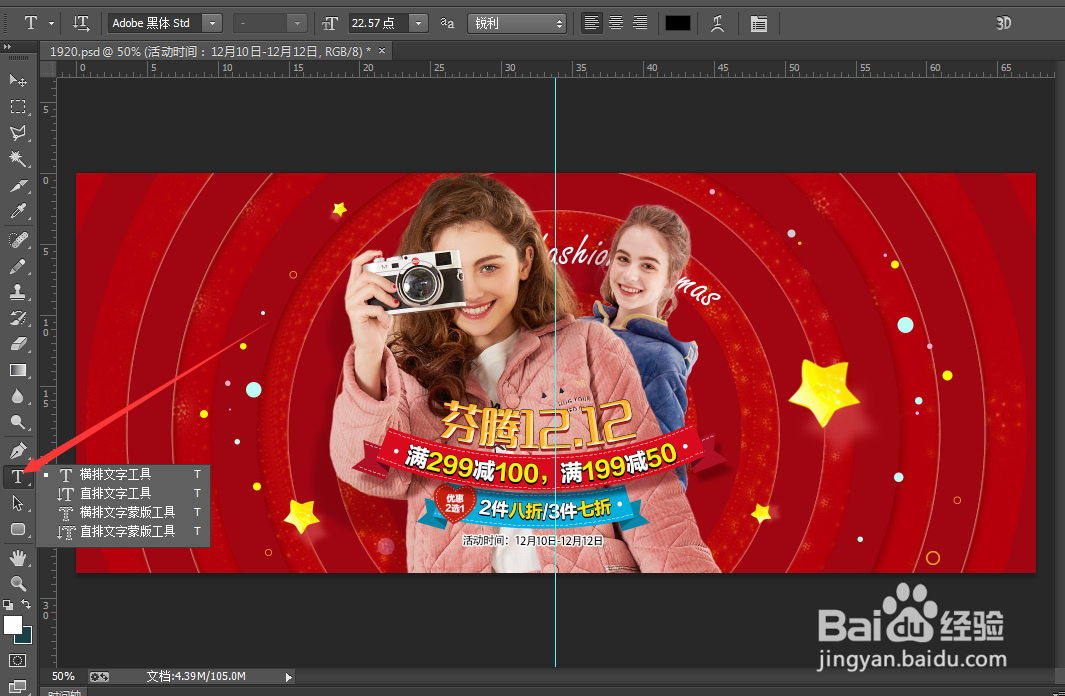
Task: Click 文档:4.39M/105.0M status info
Action: [196, 676]
